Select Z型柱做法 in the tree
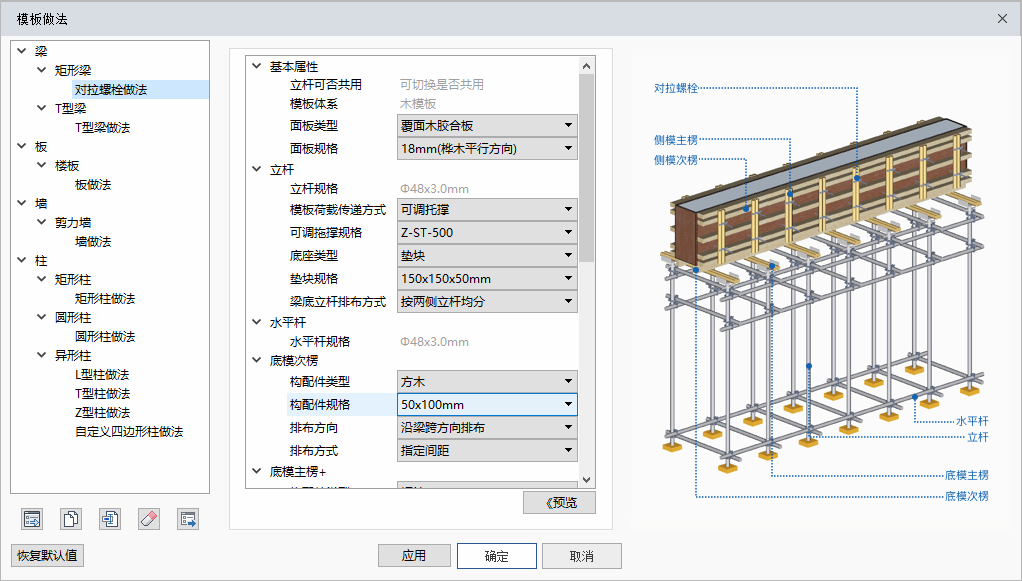This screenshot has height=581, width=1022. (x=102, y=413)
